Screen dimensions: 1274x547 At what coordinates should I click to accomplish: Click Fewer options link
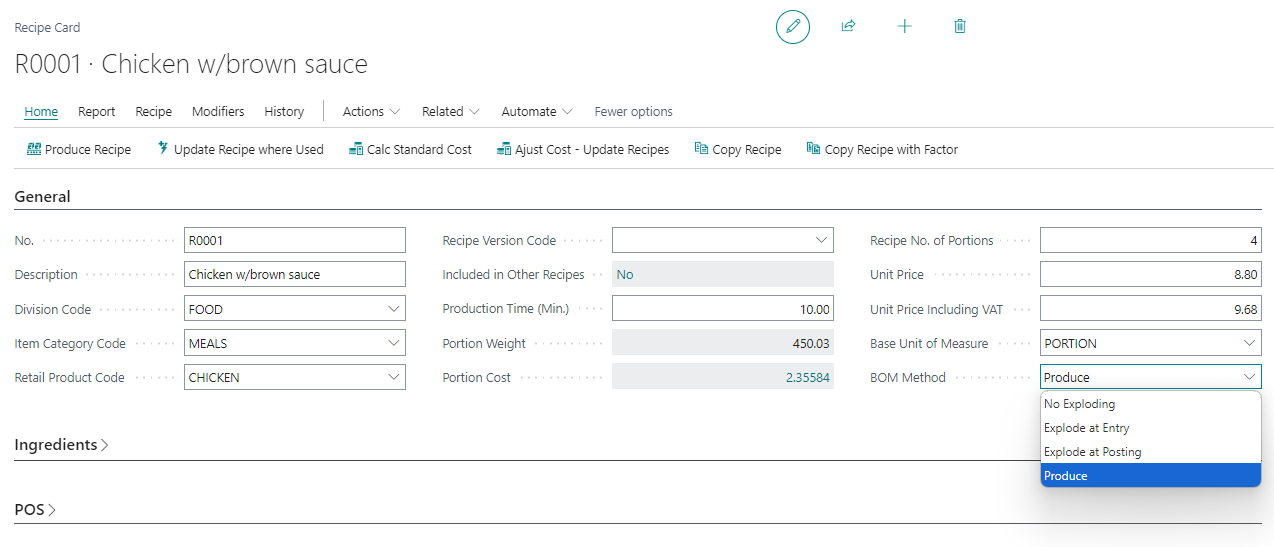tap(633, 111)
